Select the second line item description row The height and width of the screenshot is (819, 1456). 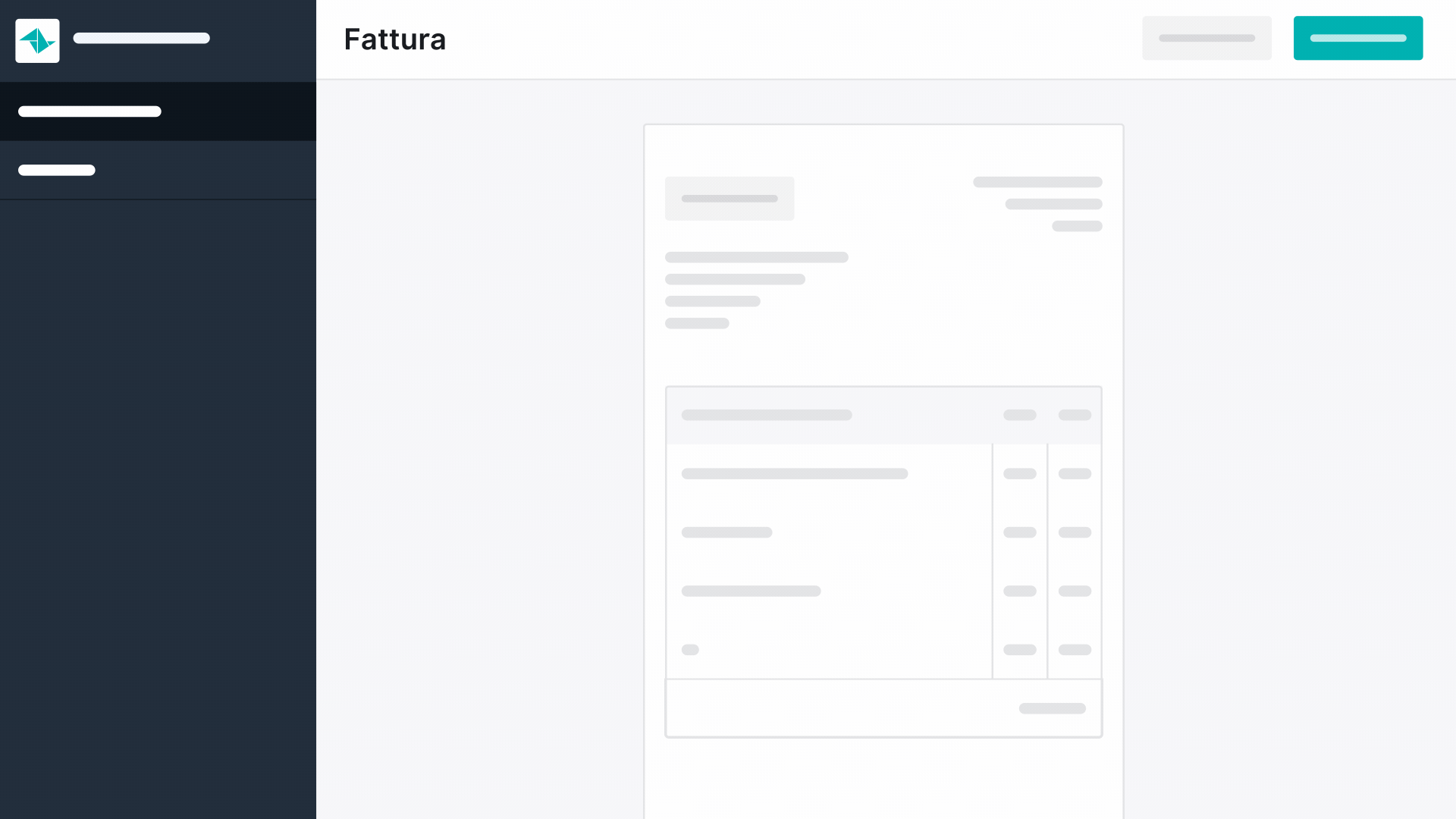coord(727,532)
